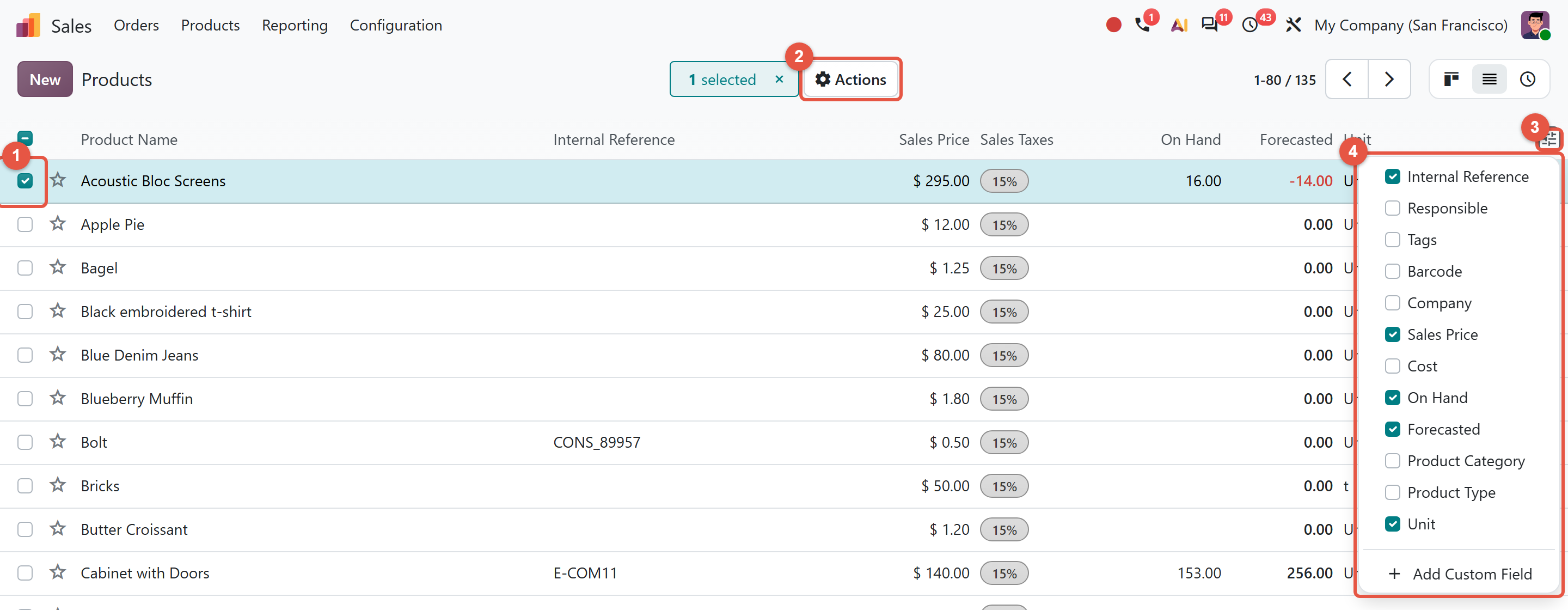The width and height of the screenshot is (1568, 610).
Task: Click the CONS_89957 internal reference cell
Action: (597, 442)
